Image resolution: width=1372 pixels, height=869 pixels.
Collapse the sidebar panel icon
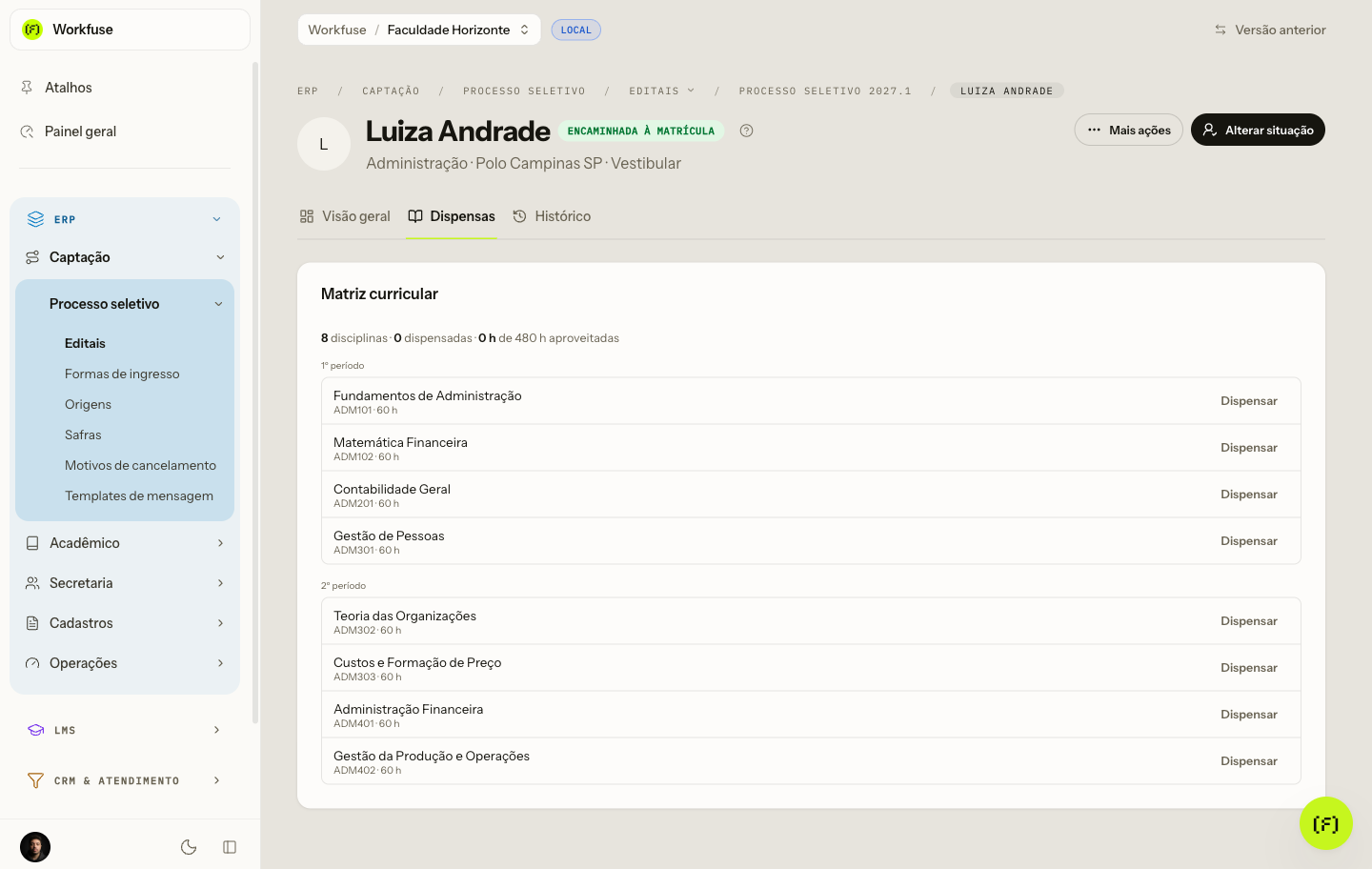230,847
